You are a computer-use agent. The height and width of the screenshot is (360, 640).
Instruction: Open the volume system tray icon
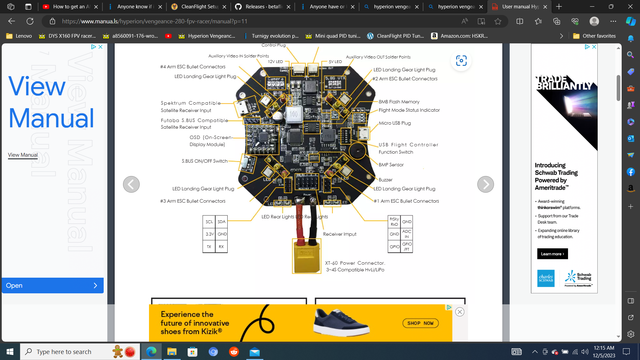click(585, 351)
